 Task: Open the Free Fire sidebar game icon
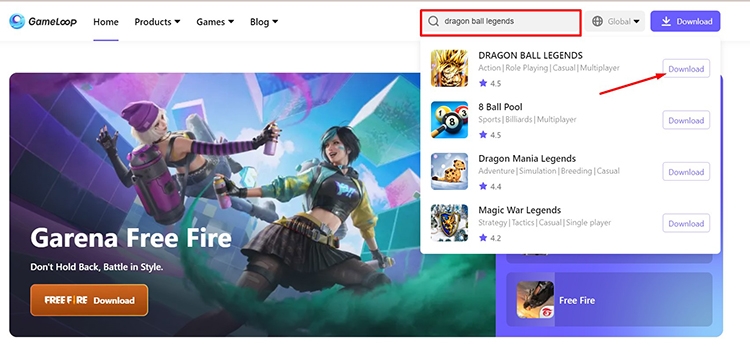(x=535, y=300)
